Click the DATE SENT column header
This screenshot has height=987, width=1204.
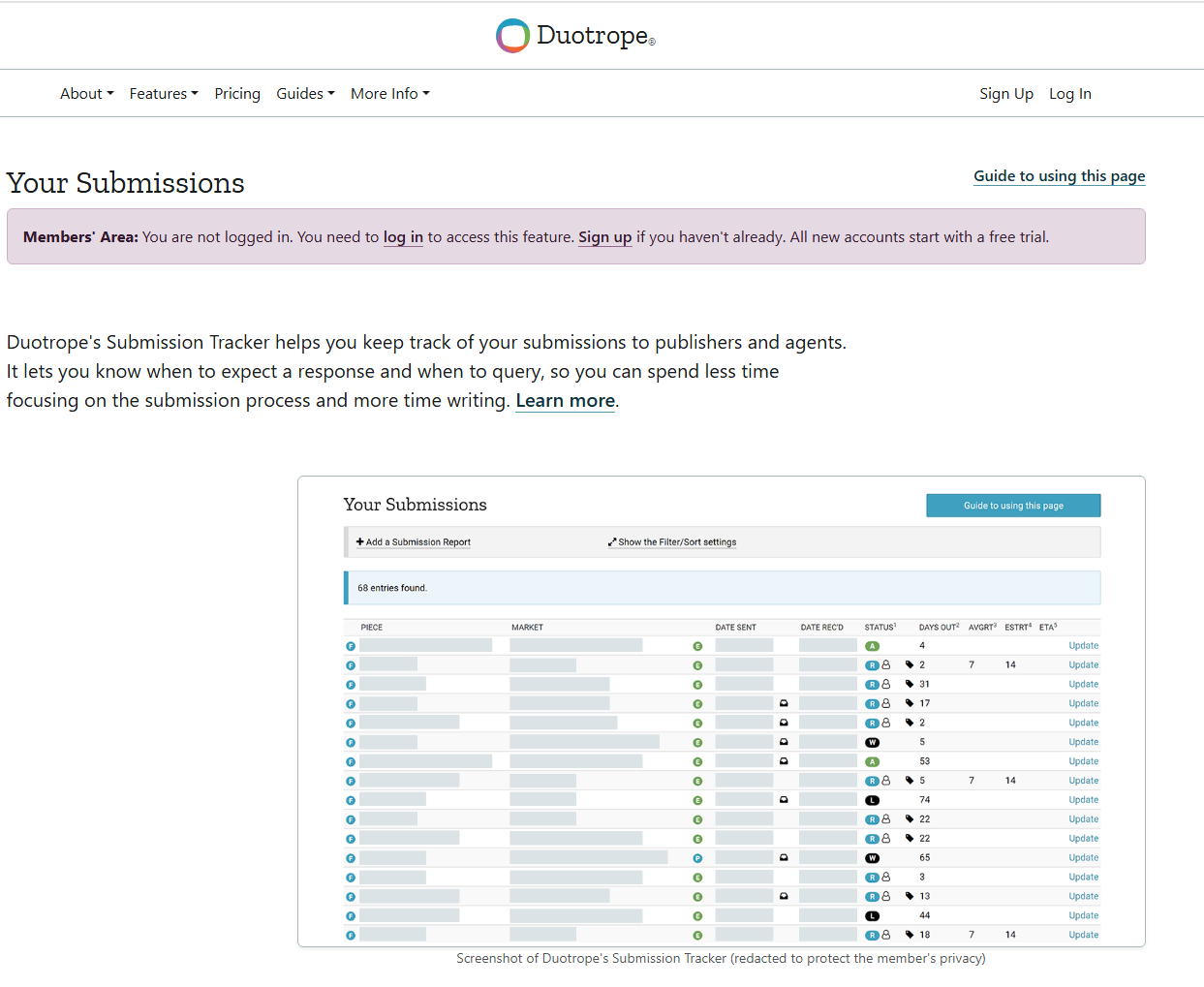click(x=736, y=628)
